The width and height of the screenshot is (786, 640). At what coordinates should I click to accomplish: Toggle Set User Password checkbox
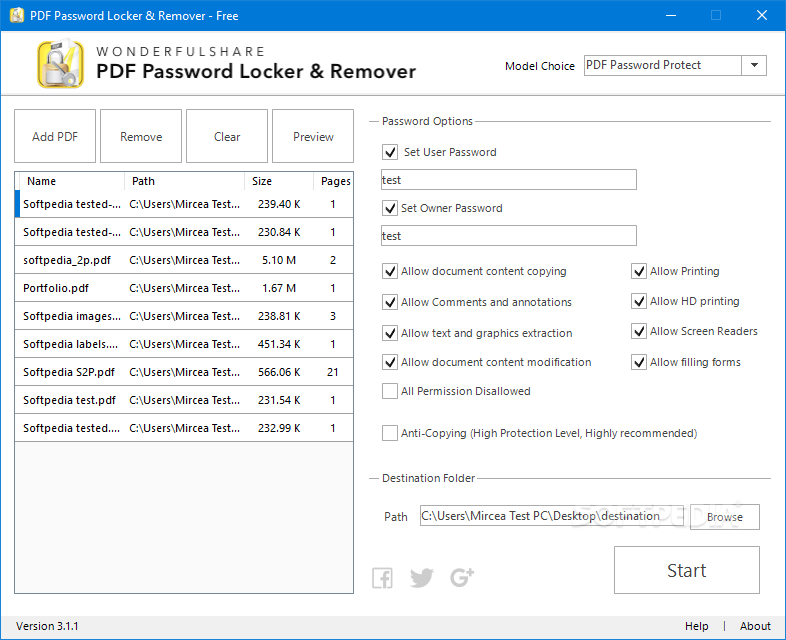pos(390,152)
